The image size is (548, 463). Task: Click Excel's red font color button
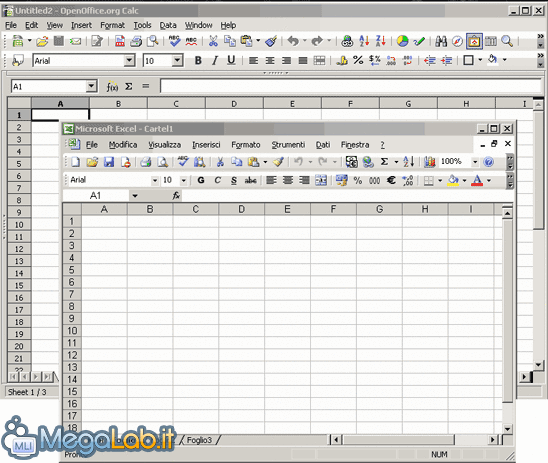coord(477,180)
